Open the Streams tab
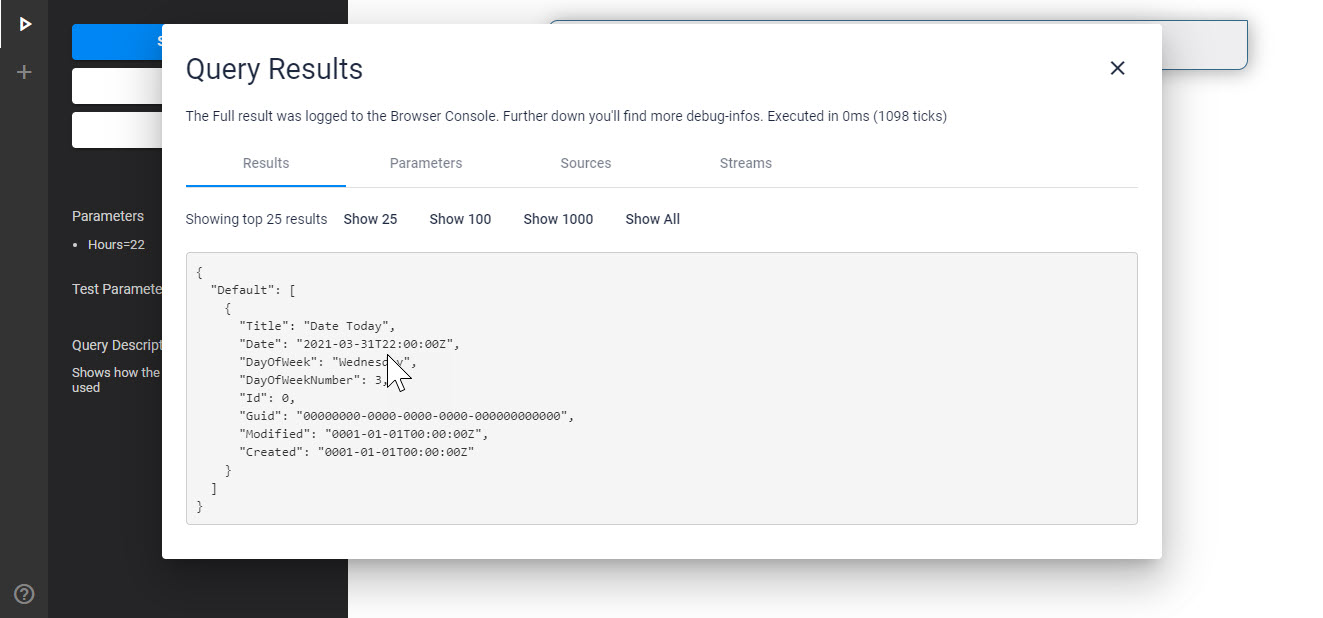Image resolution: width=1323 pixels, height=618 pixels. point(746,163)
